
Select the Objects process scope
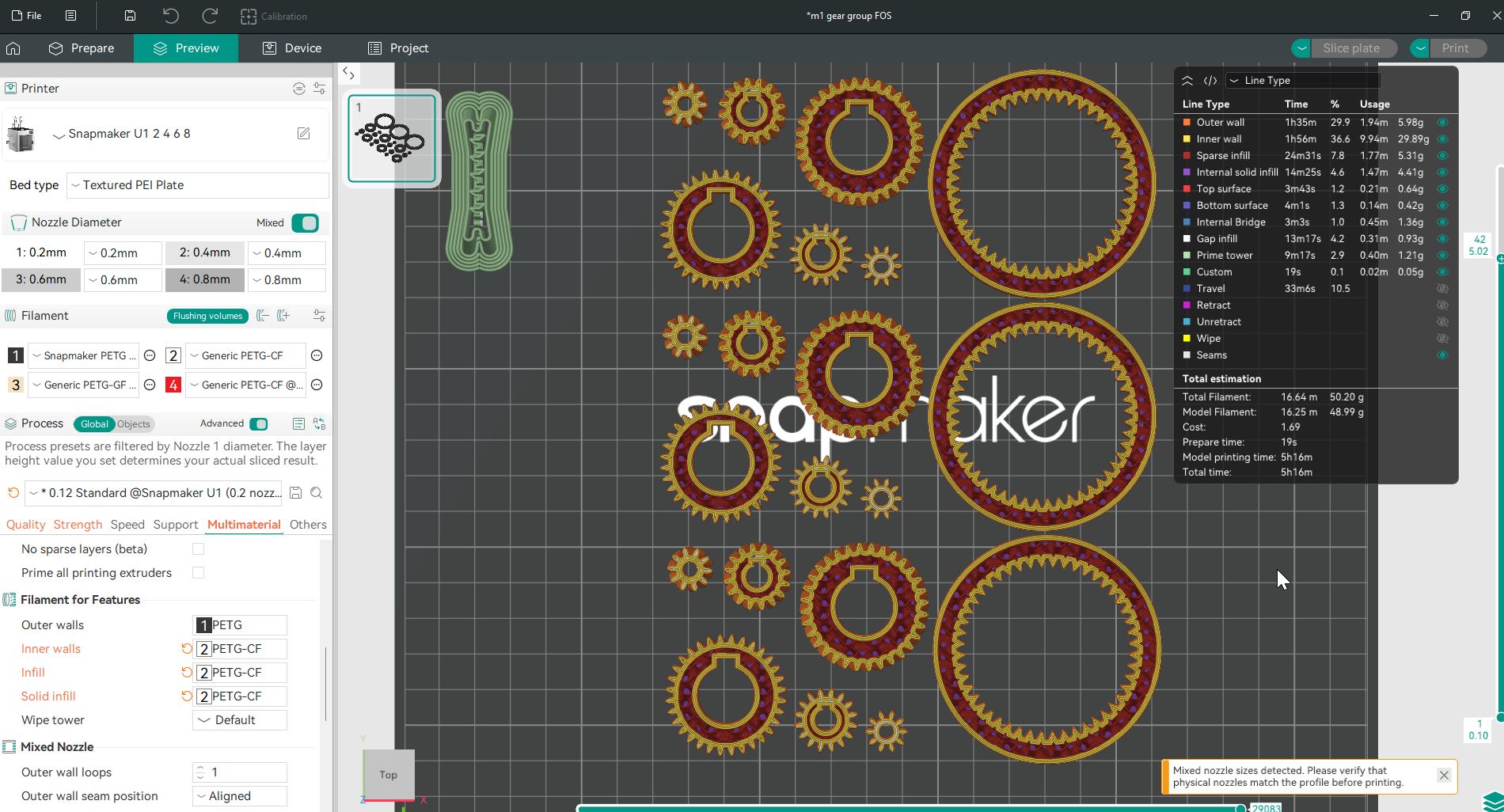(134, 424)
